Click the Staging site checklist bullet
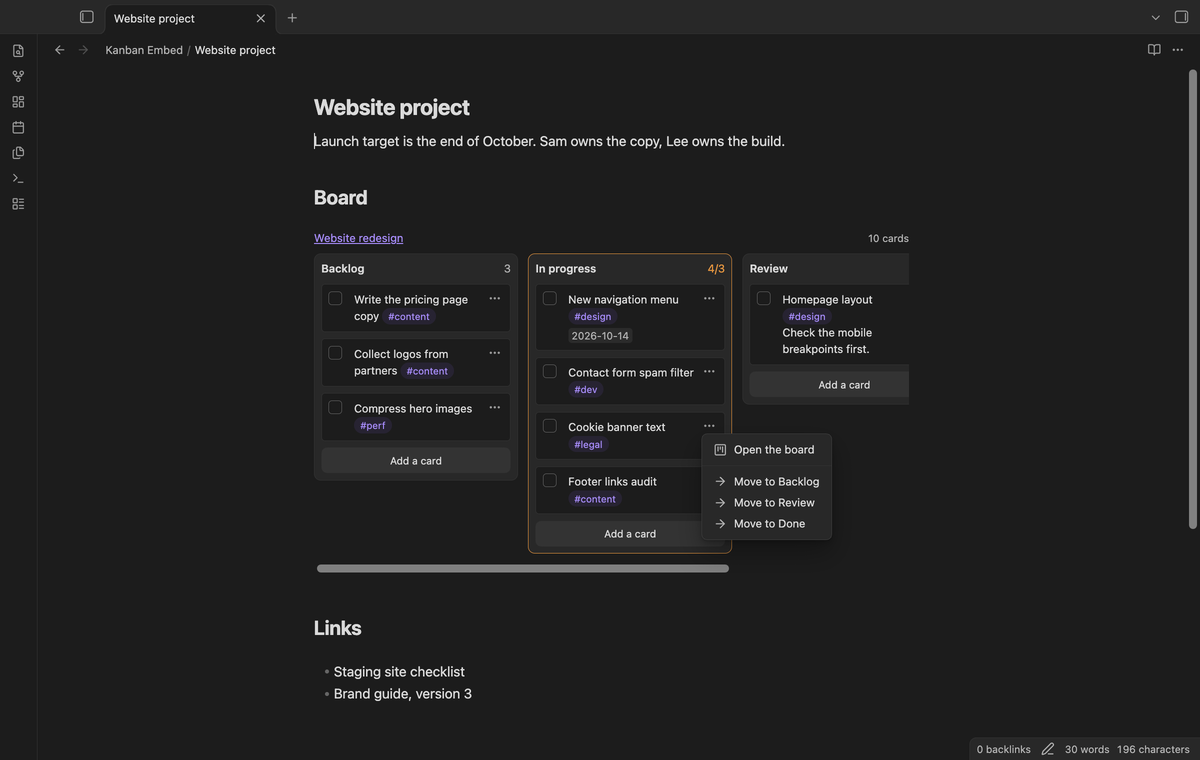This screenshot has width=1200, height=760. (x=399, y=672)
